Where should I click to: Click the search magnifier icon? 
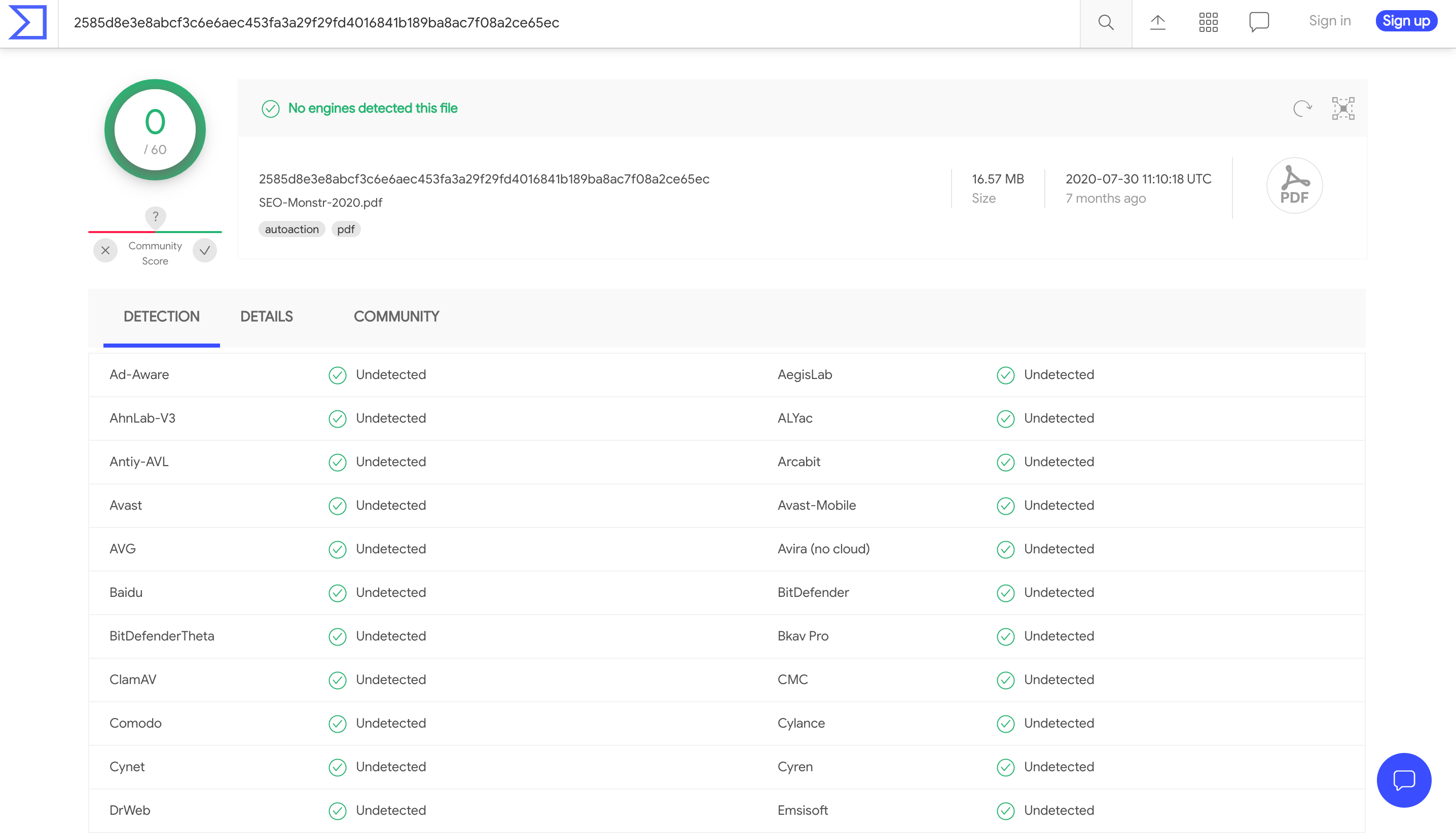(1106, 23)
